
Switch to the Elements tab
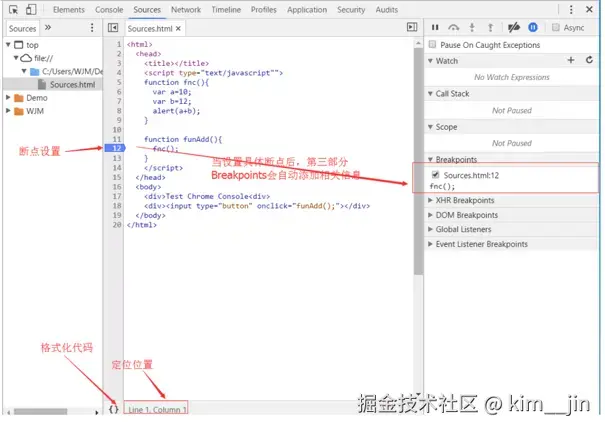[69, 10]
